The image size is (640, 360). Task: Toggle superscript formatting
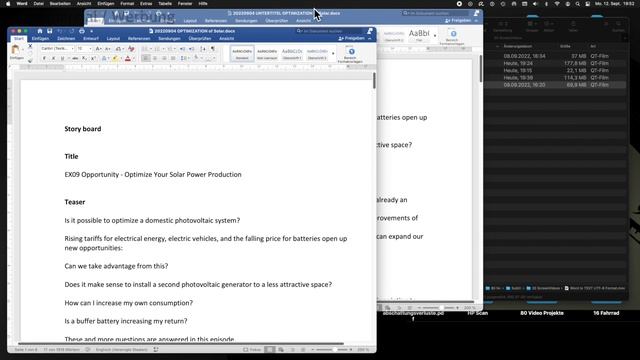93,58
